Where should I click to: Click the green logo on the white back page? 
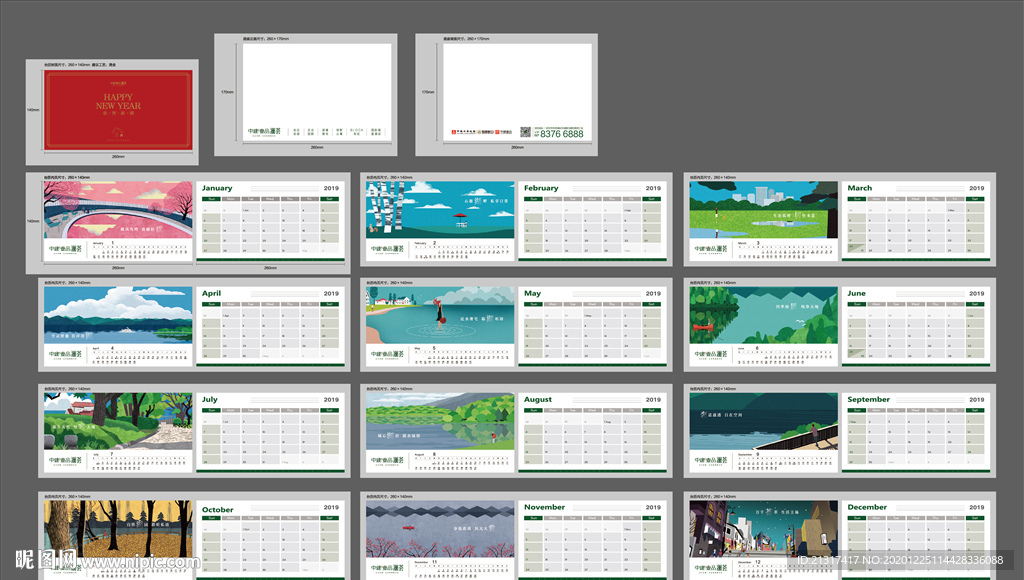(x=264, y=132)
